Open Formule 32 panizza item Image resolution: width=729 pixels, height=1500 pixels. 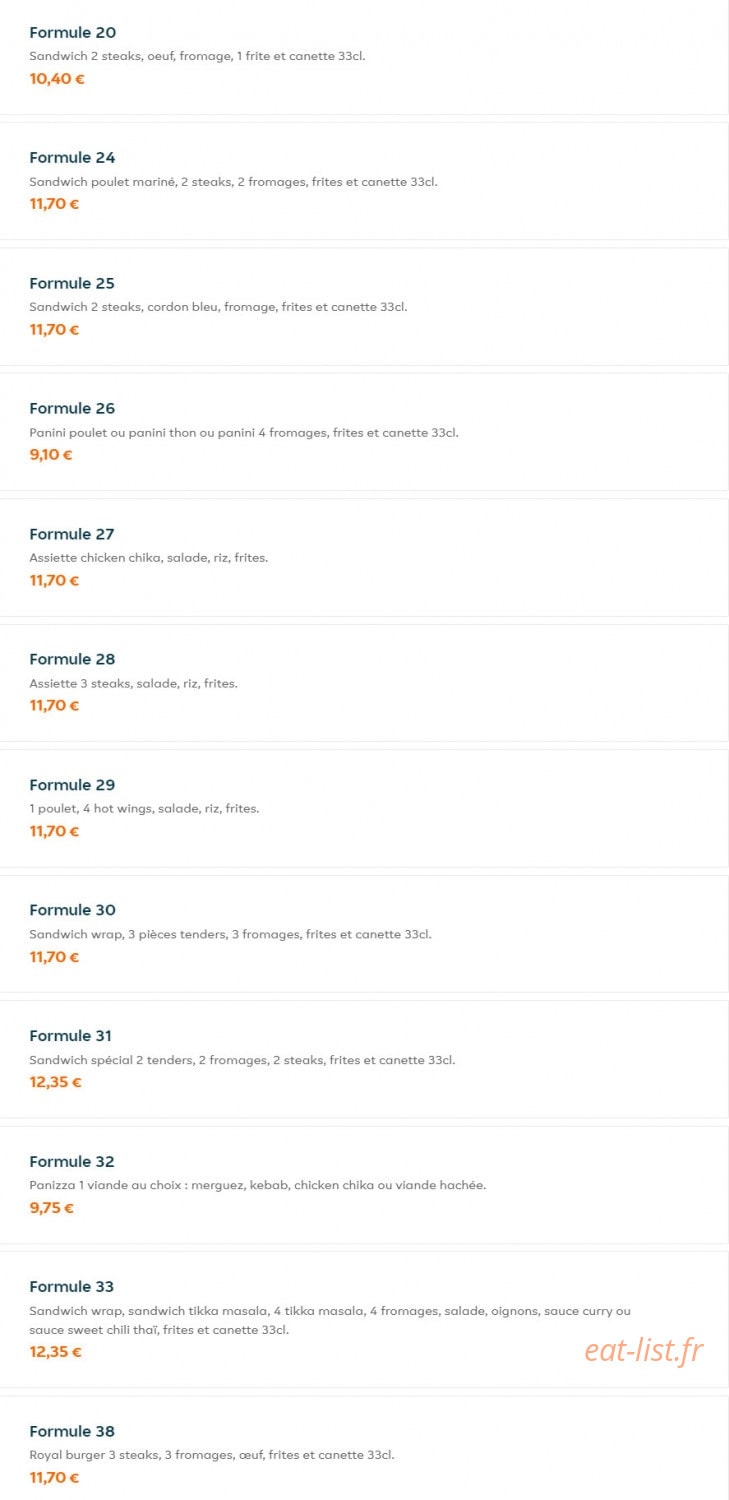click(364, 1185)
